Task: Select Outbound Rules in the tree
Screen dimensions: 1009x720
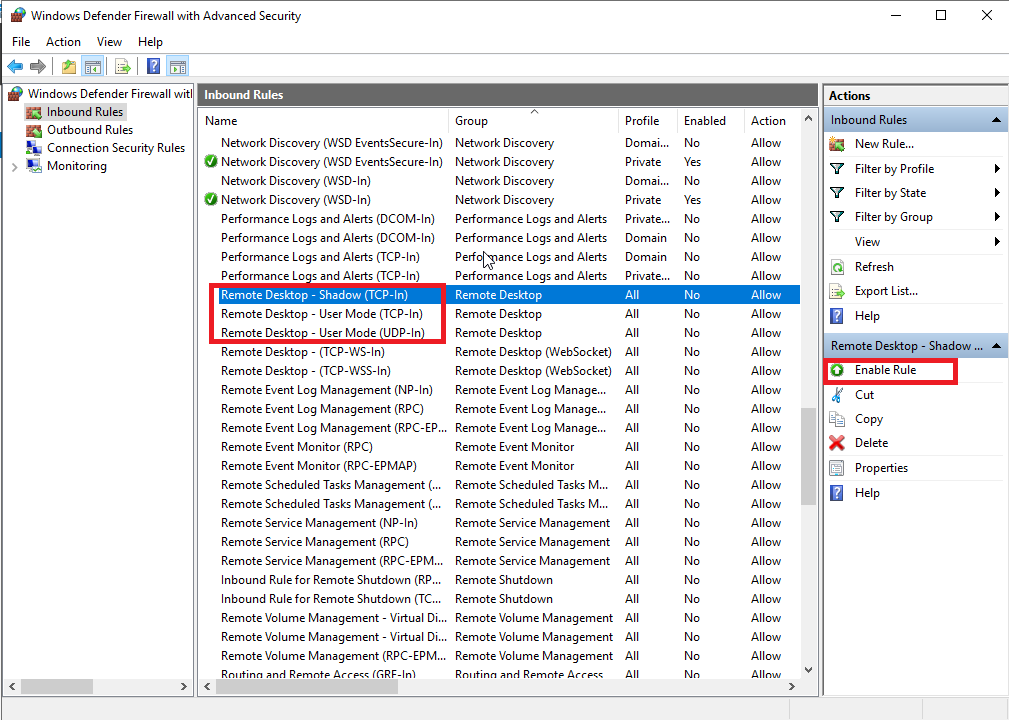Action: pyautogui.click(x=89, y=130)
